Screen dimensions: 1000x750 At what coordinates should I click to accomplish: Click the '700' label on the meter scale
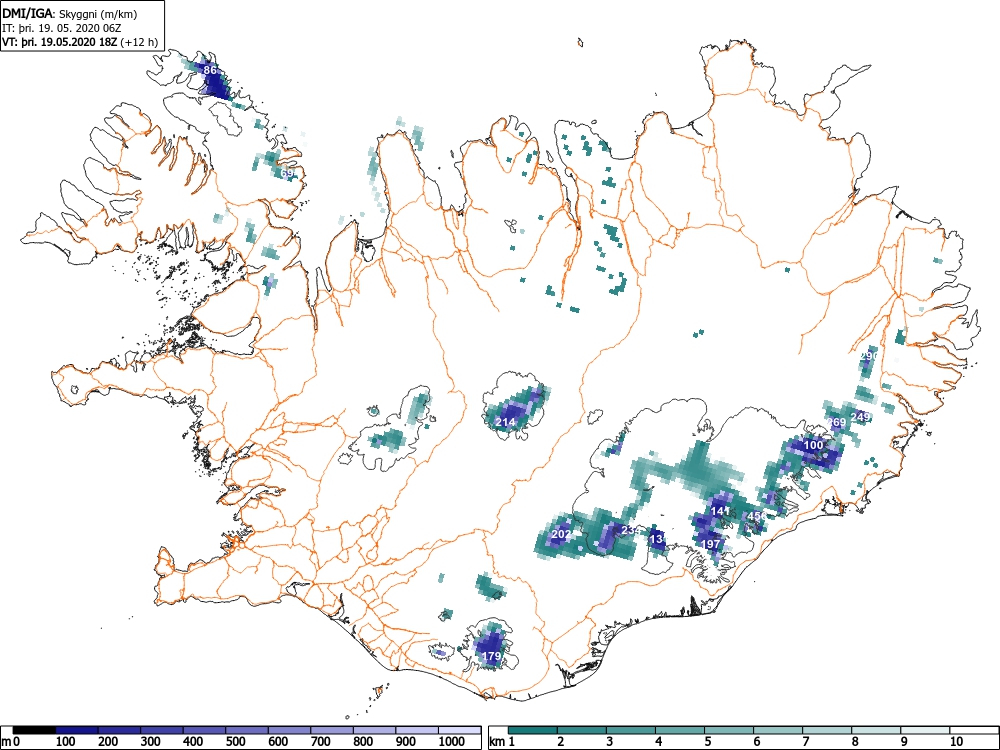point(321,742)
